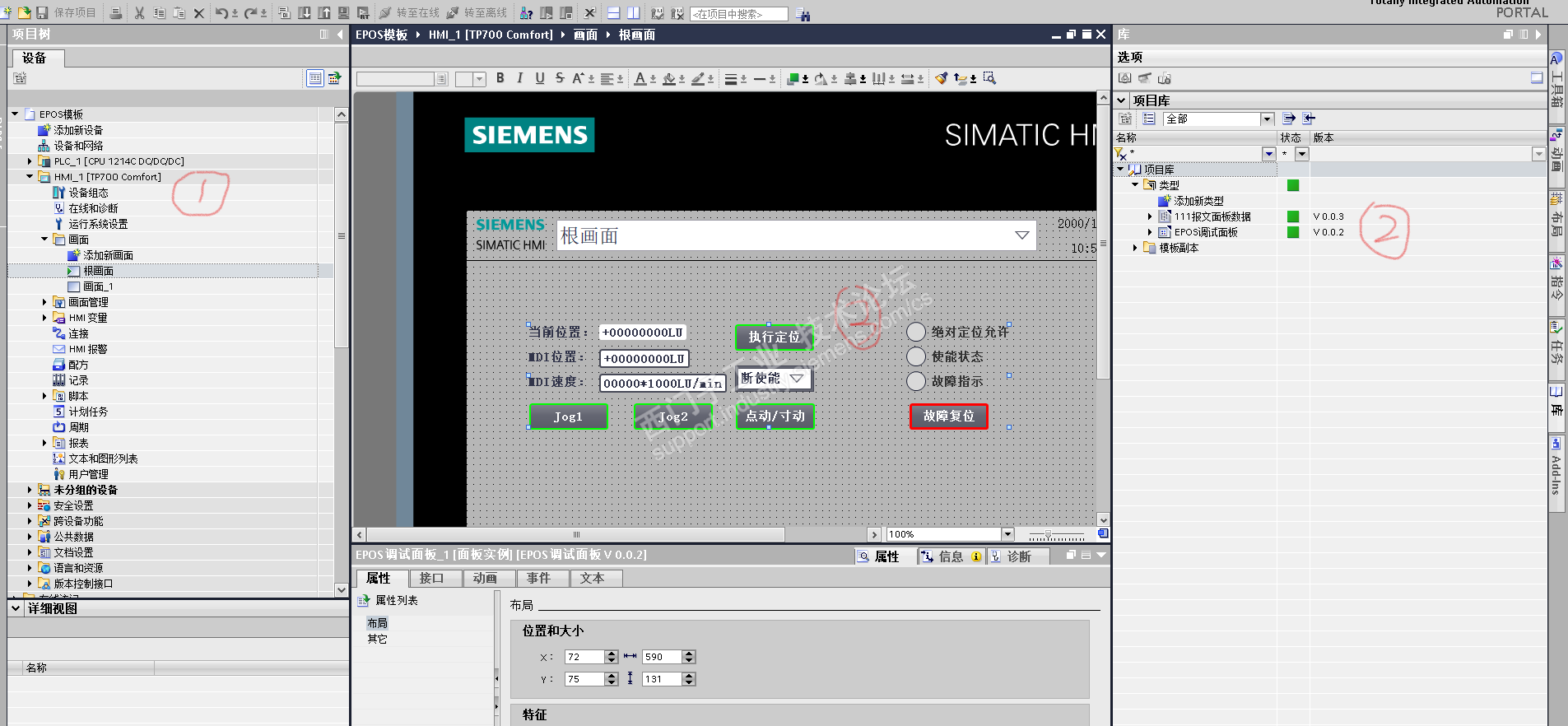
Task: Click the red 故障复位 button
Action: (948, 417)
